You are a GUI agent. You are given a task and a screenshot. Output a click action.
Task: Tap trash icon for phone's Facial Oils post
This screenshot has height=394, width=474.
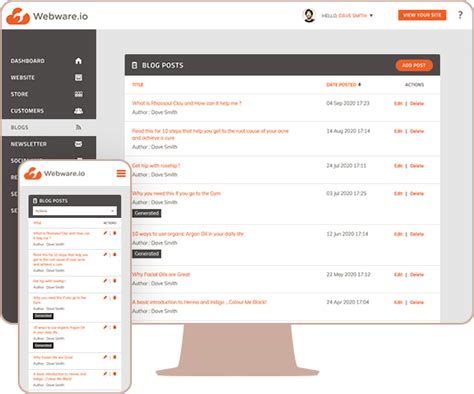pyautogui.click(x=115, y=357)
